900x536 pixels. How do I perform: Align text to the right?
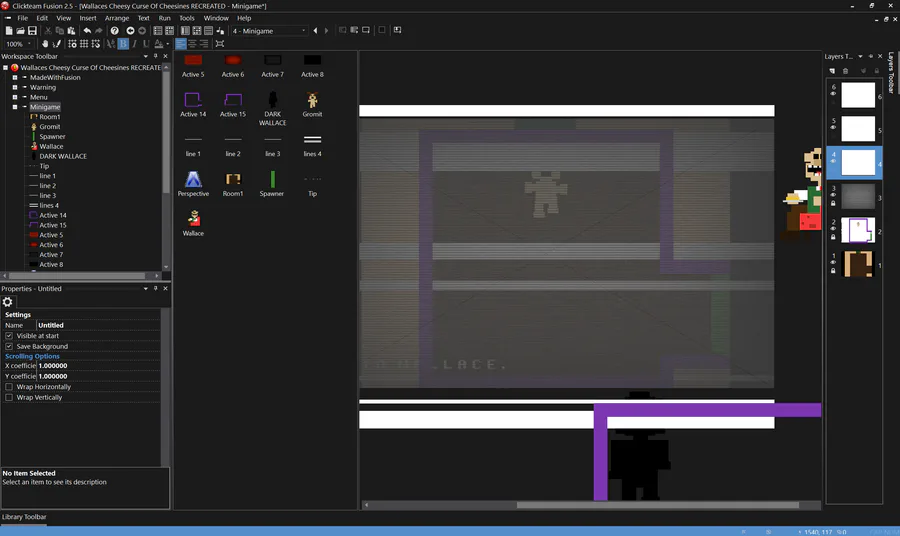(x=204, y=44)
